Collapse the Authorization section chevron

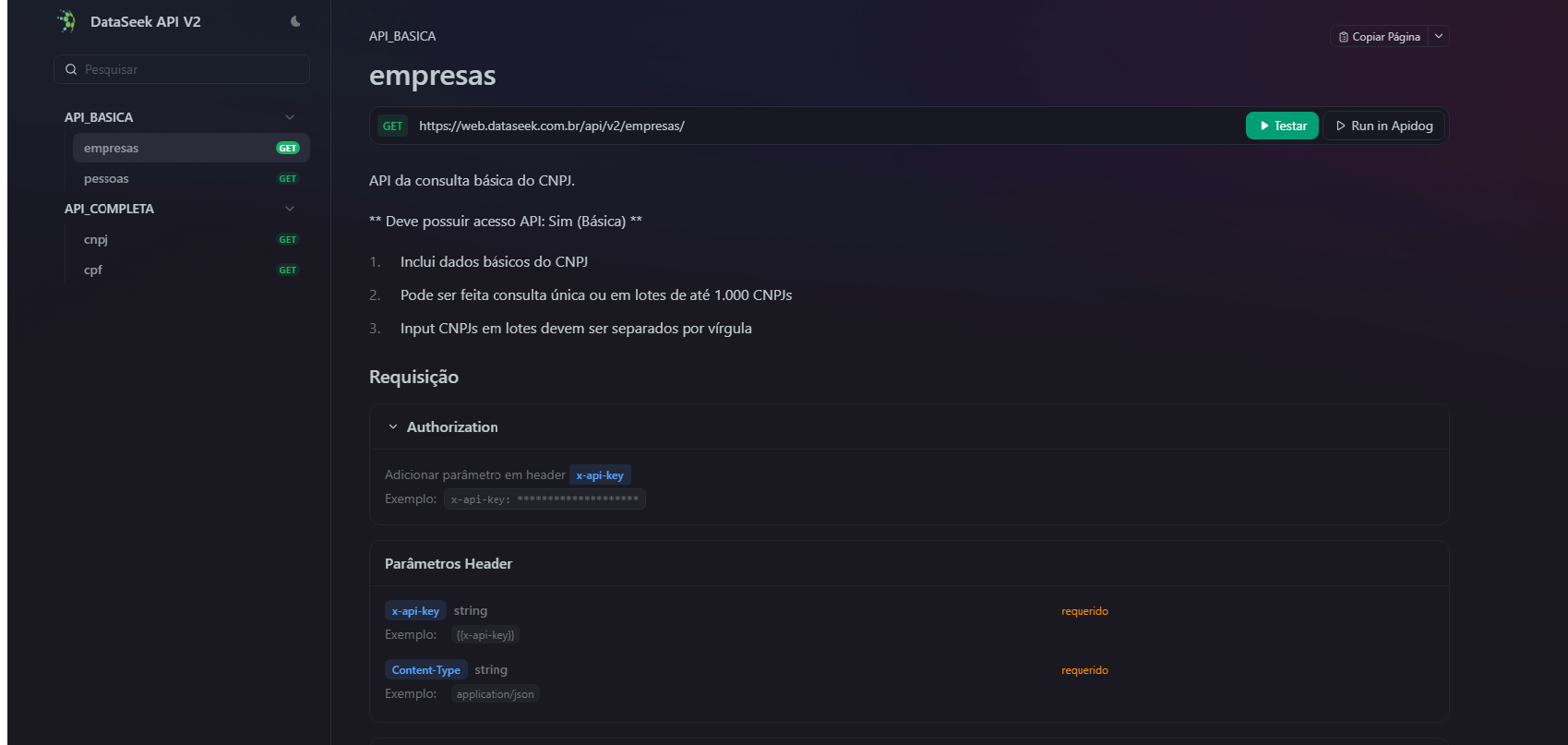393,427
